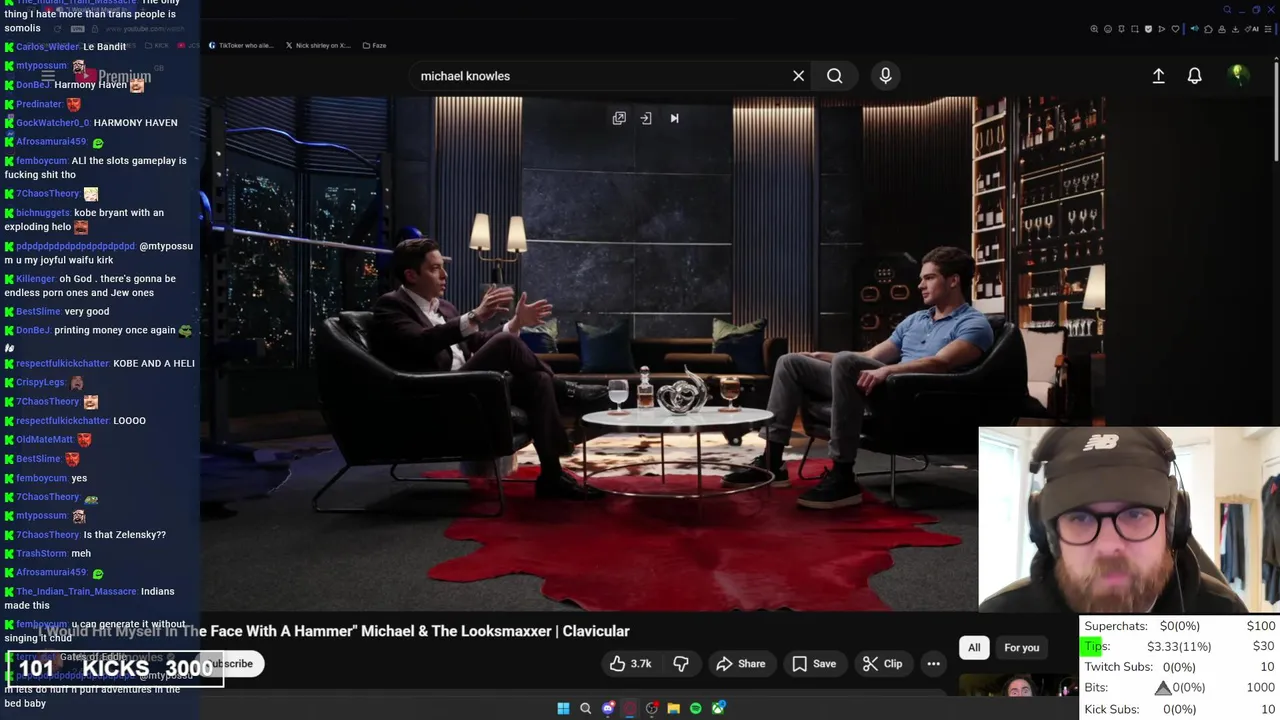Click chat username TrashStorm

pos(41,554)
